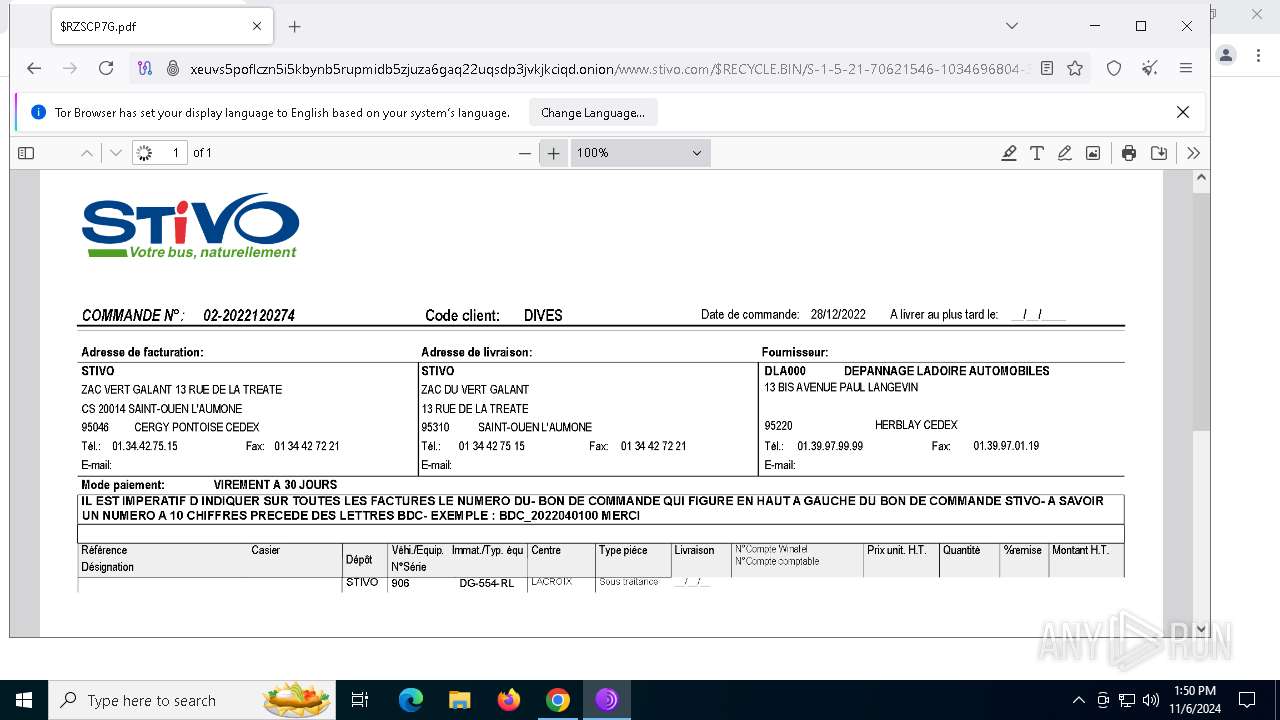1280x720 pixels.
Task: Save the PDF document
Action: 1159,153
